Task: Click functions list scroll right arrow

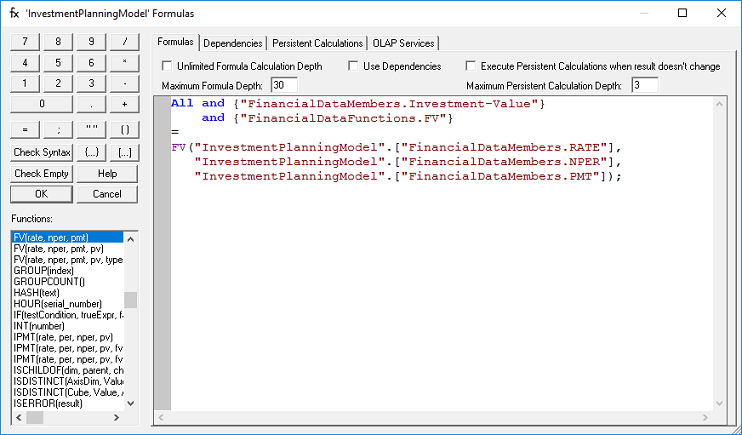Action: 116,417
